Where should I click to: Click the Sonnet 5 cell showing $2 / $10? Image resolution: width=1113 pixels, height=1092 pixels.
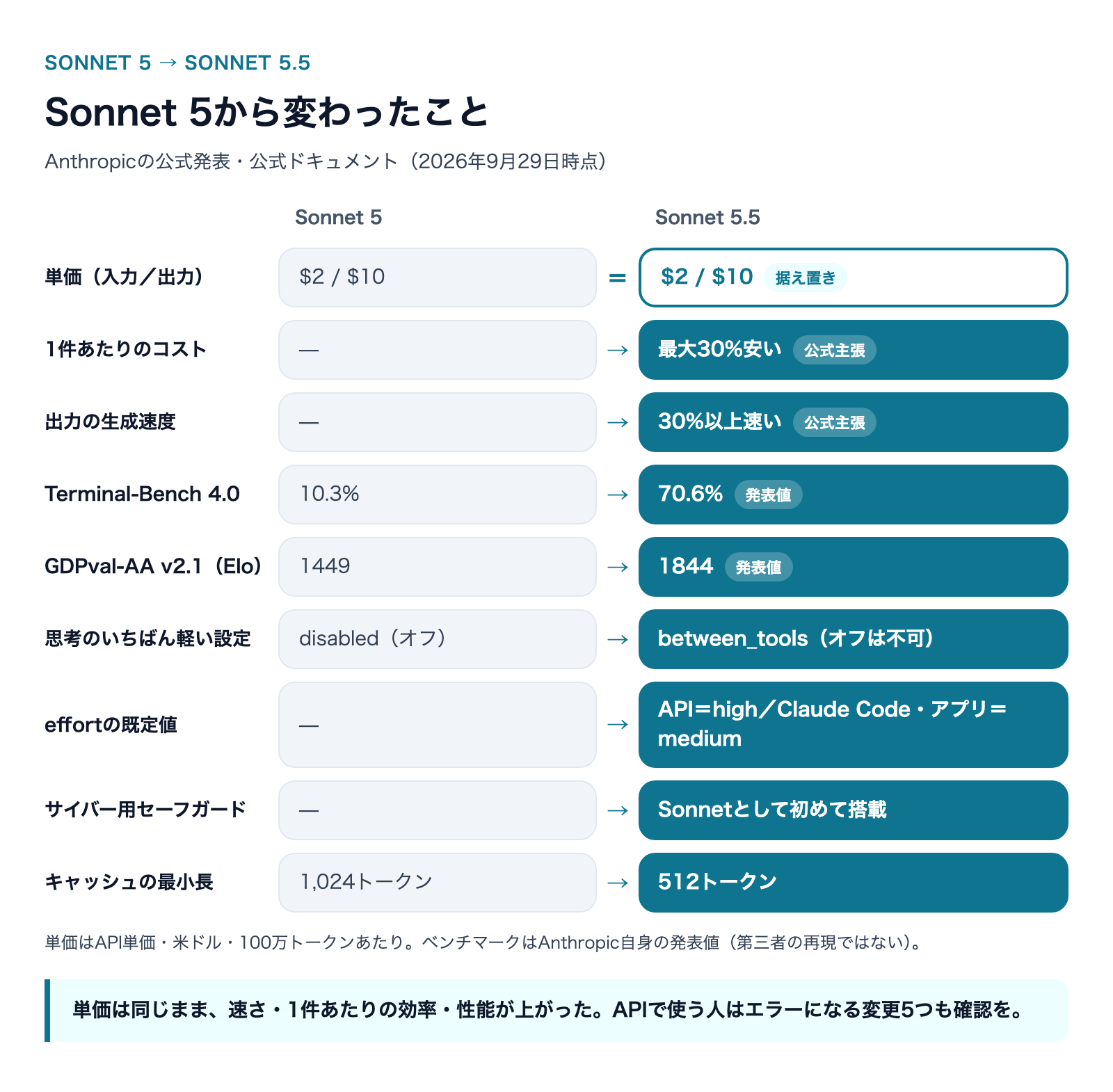(438, 278)
